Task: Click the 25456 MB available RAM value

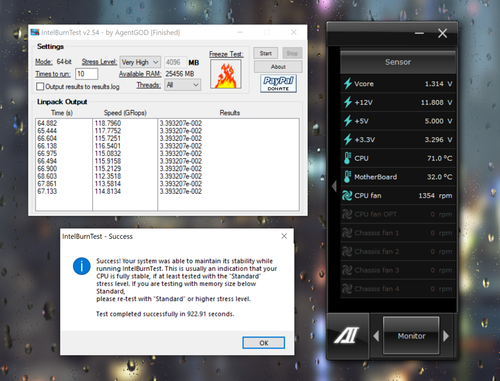Action: [180, 74]
